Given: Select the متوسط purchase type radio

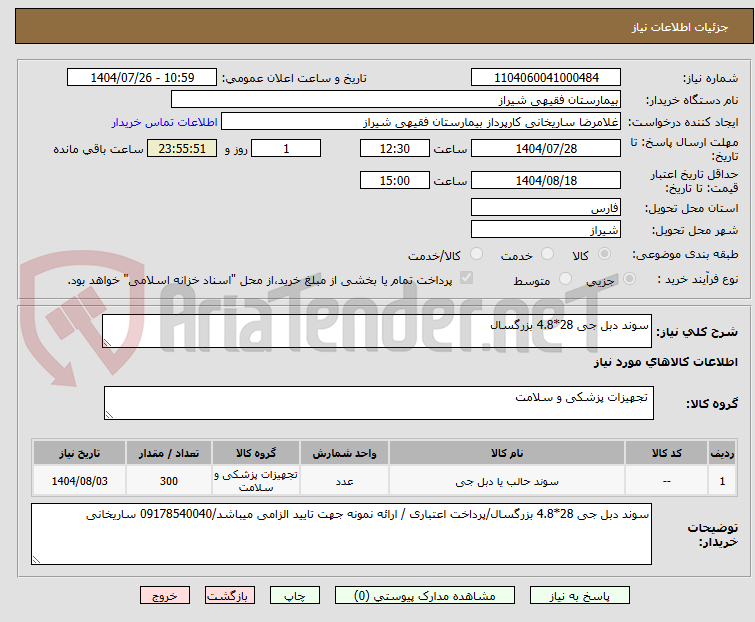Looking at the screenshot, I should (565, 279).
